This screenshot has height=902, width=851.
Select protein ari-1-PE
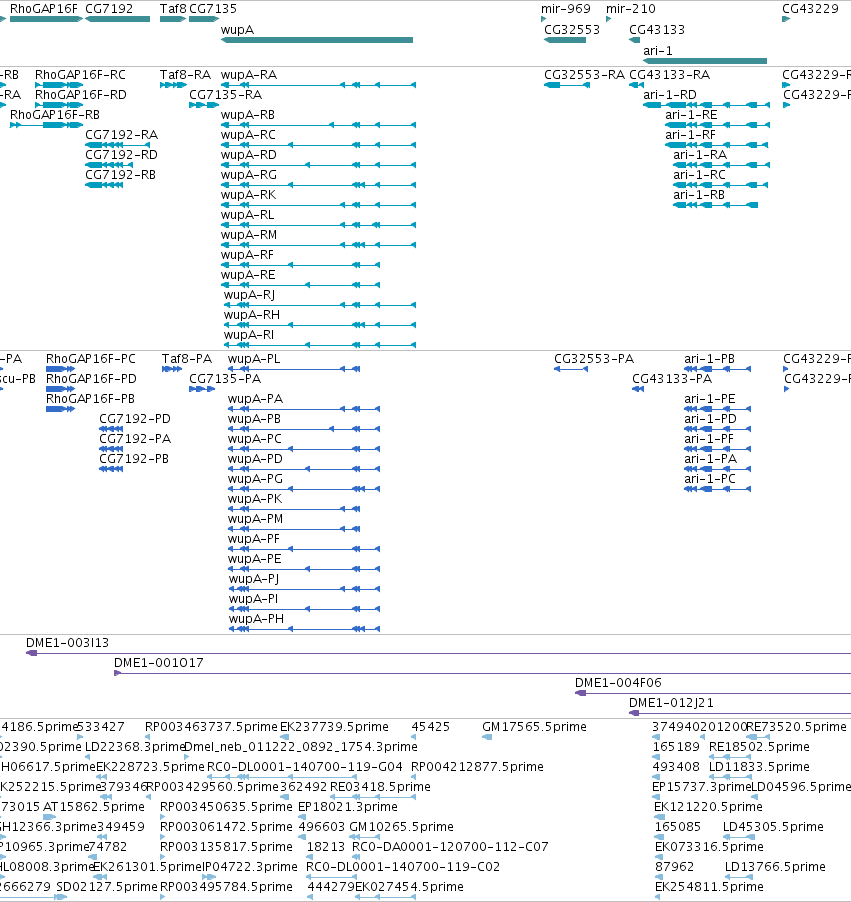(710, 399)
